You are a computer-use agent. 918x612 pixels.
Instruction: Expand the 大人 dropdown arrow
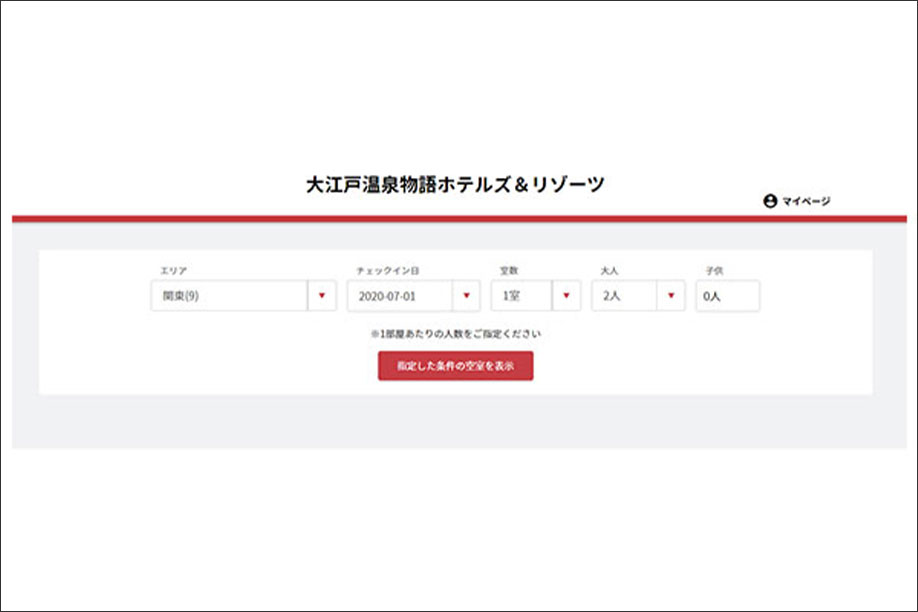pos(671,296)
